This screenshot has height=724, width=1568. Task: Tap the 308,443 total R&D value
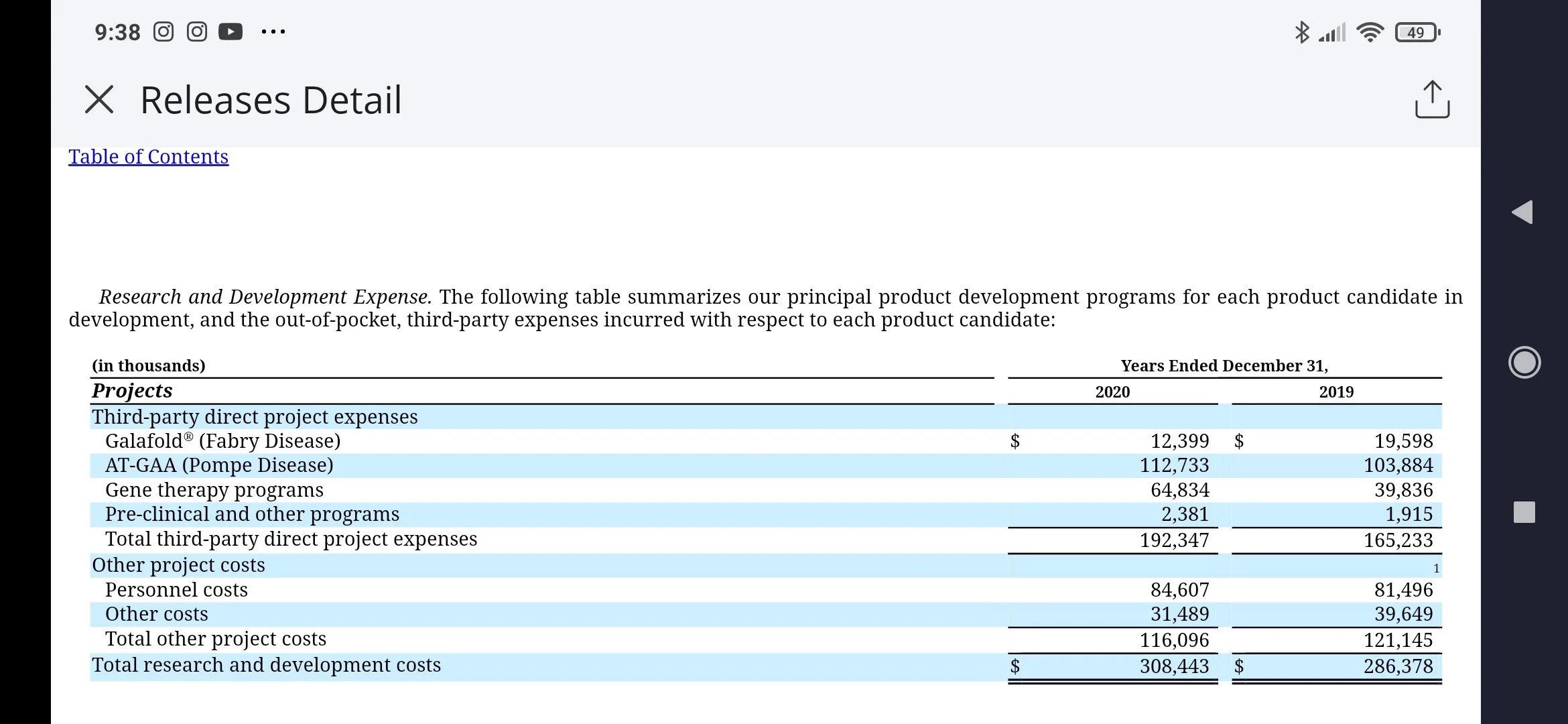tap(1175, 666)
